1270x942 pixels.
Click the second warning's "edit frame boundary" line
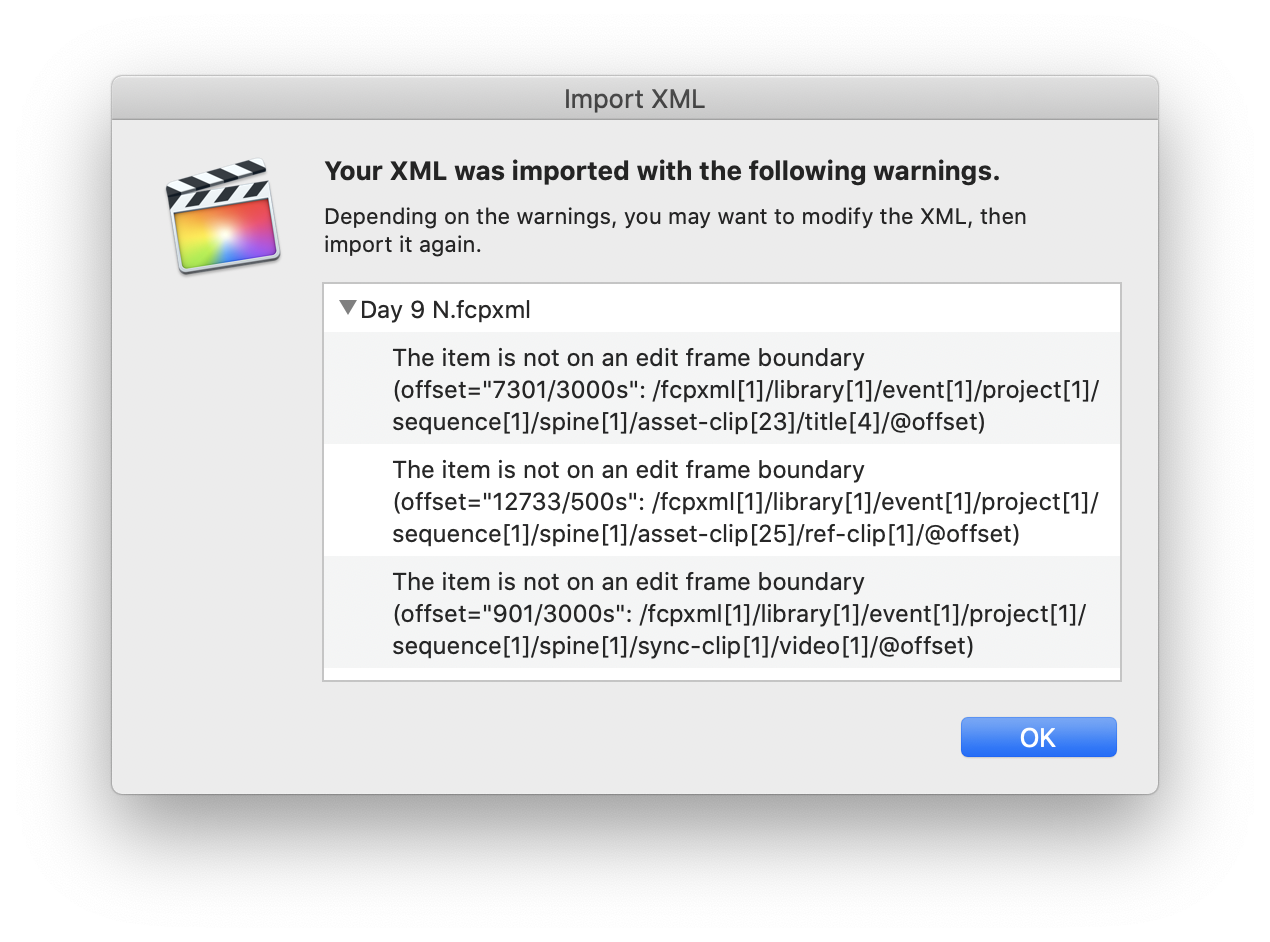tap(628, 470)
